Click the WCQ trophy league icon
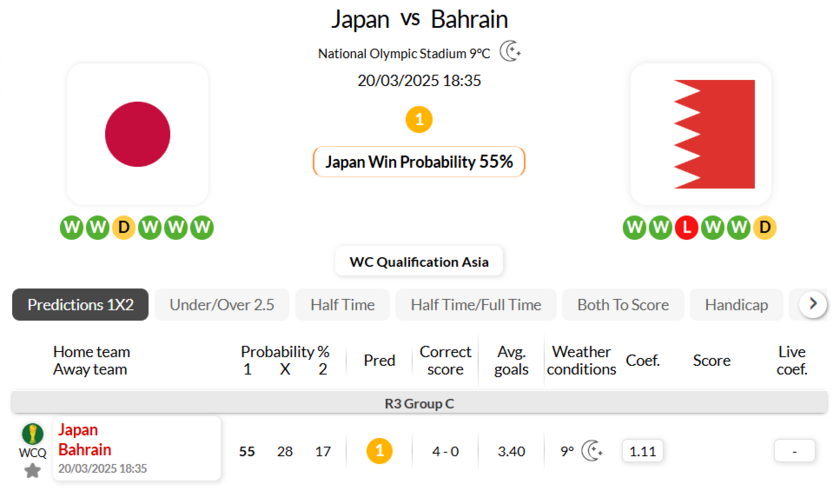The image size is (840, 504). point(32,434)
